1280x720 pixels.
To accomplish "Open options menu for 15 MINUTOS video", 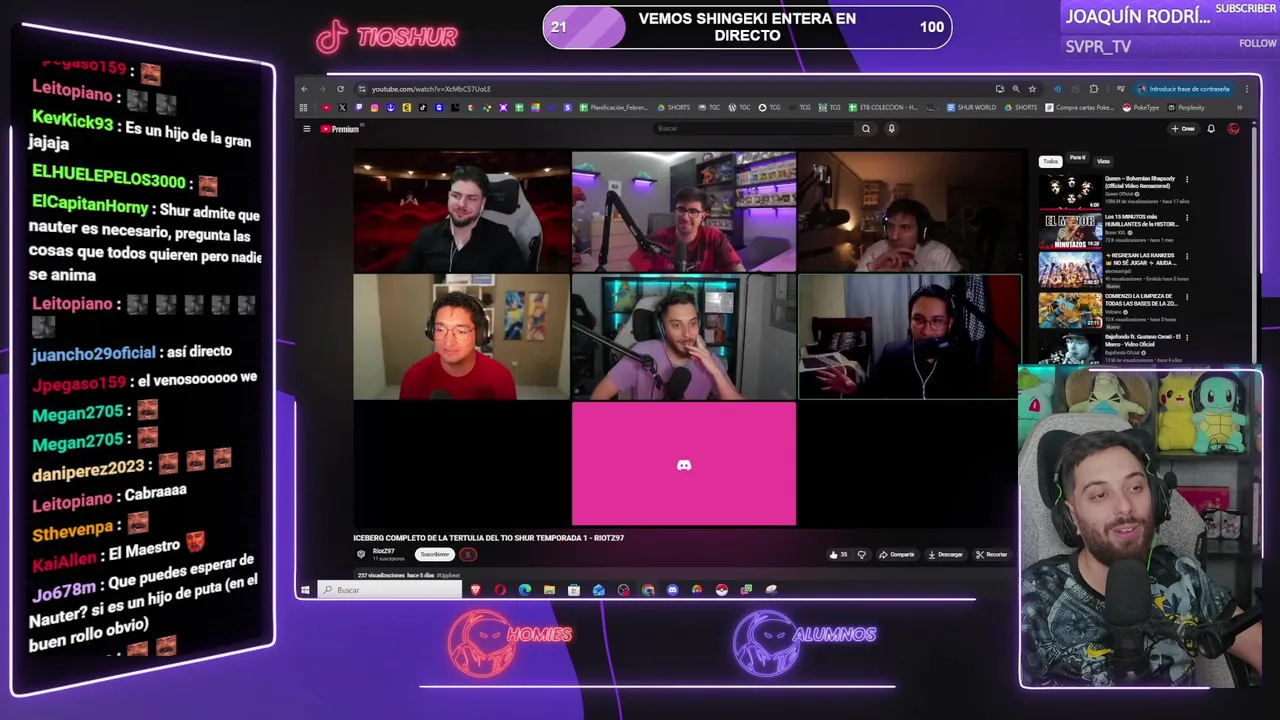I will pyautogui.click(x=1187, y=218).
